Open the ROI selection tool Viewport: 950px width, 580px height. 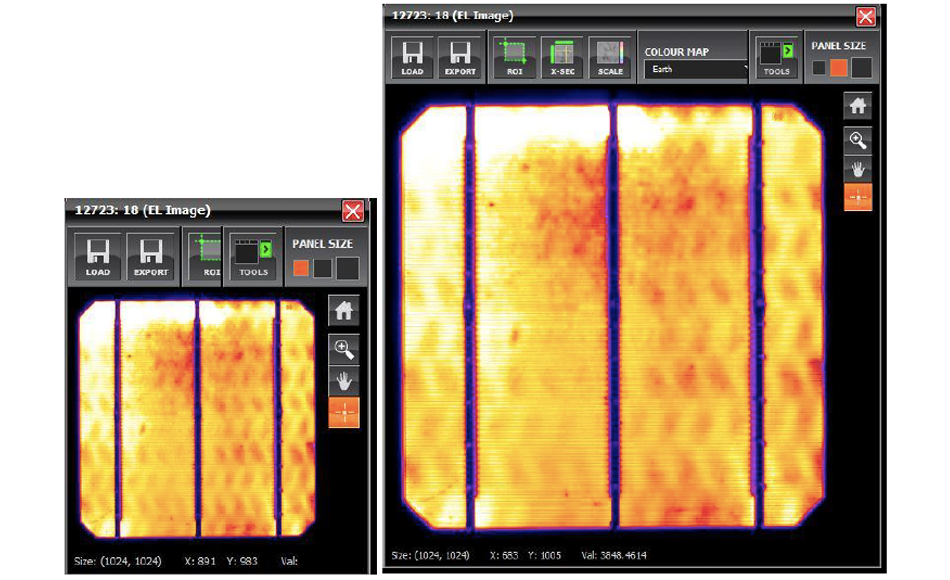pyautogui.click(x=514, y=56)
